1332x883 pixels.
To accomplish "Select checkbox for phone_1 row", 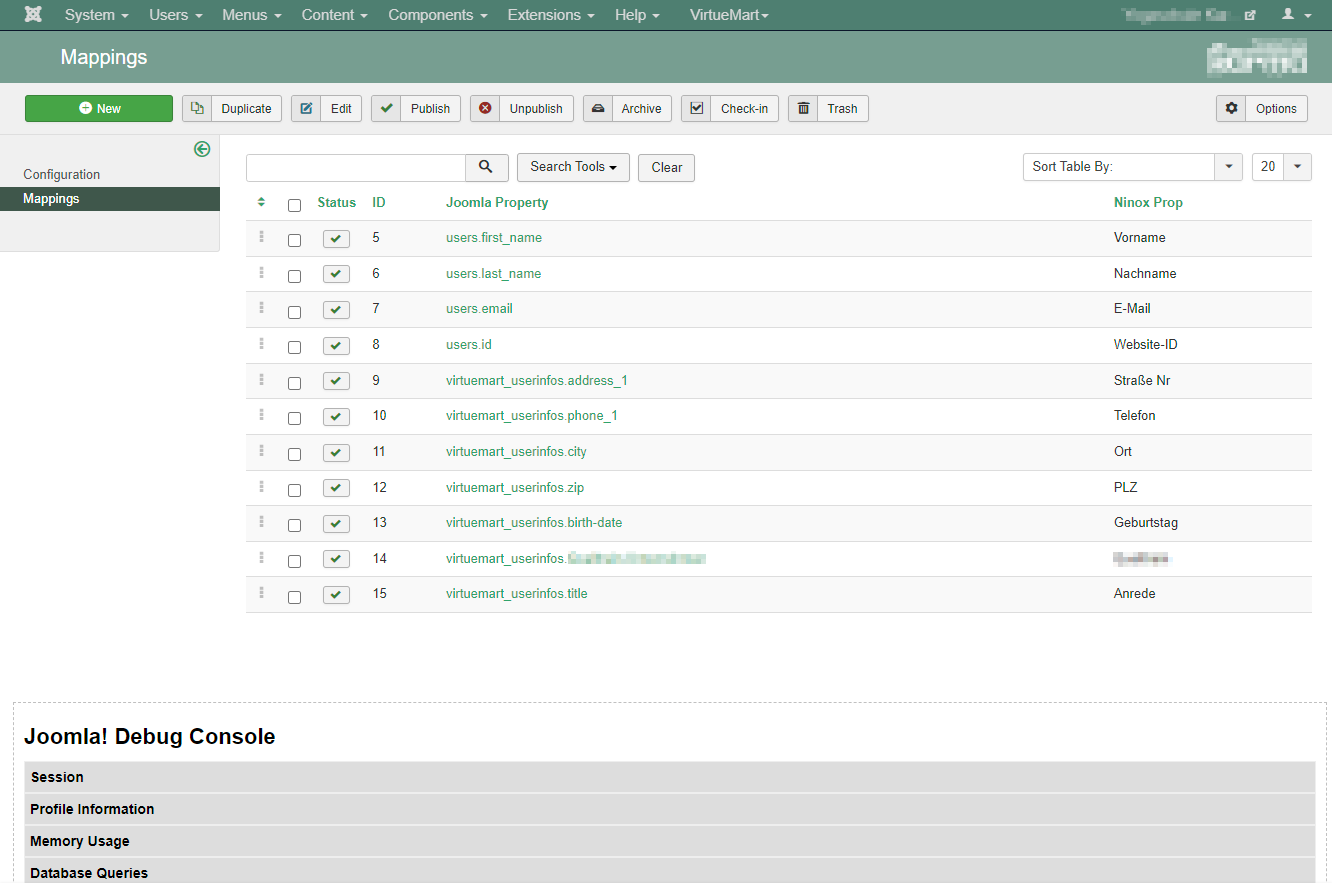I will (294, 419).
